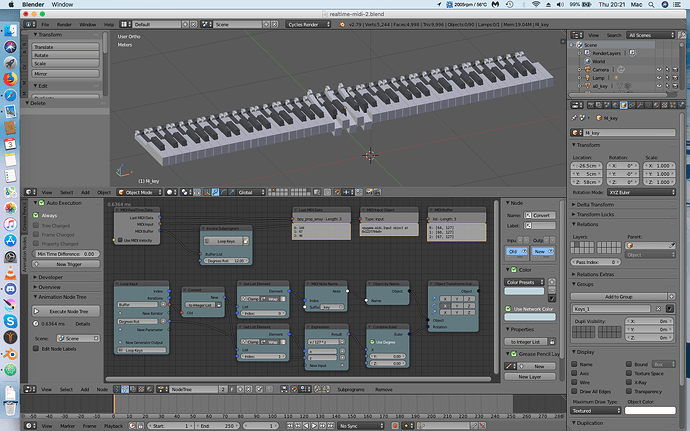Open the Render menu in top header
This screenshot has height=431, width=690.
[64, 25]
